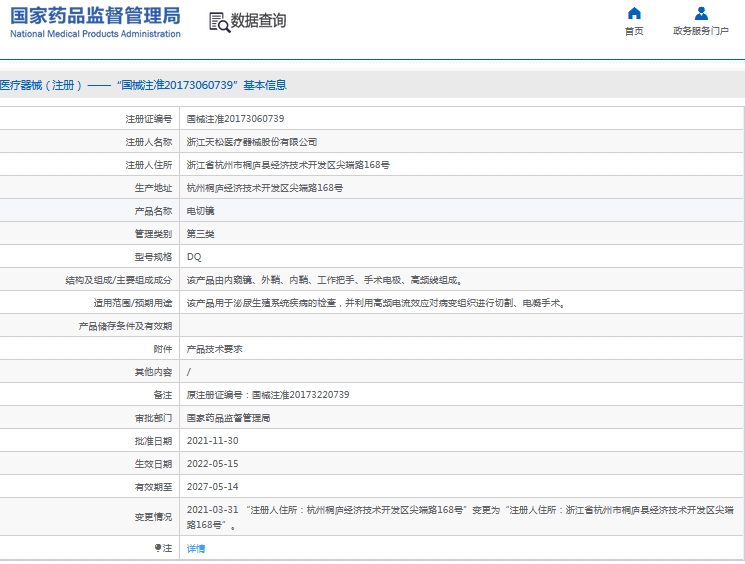Select effective date 2022-05-15

point(212,464)
